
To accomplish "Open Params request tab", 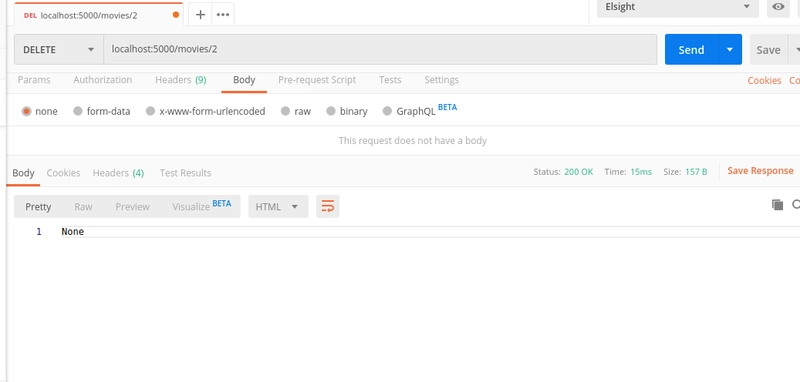I will [34, 80].
